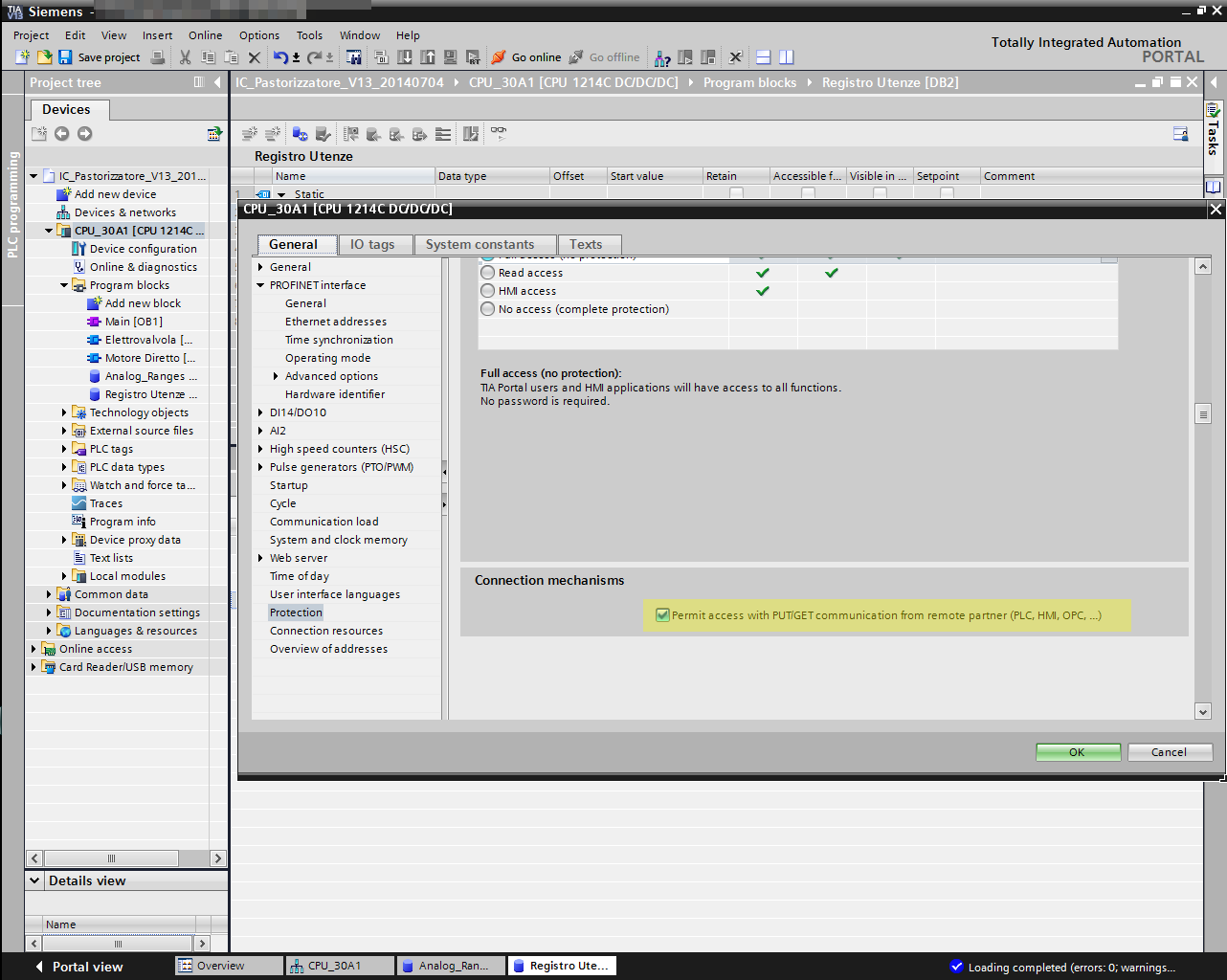Switch to CPU_30A1 editor in bottom bar

click(x=341, y=966)
